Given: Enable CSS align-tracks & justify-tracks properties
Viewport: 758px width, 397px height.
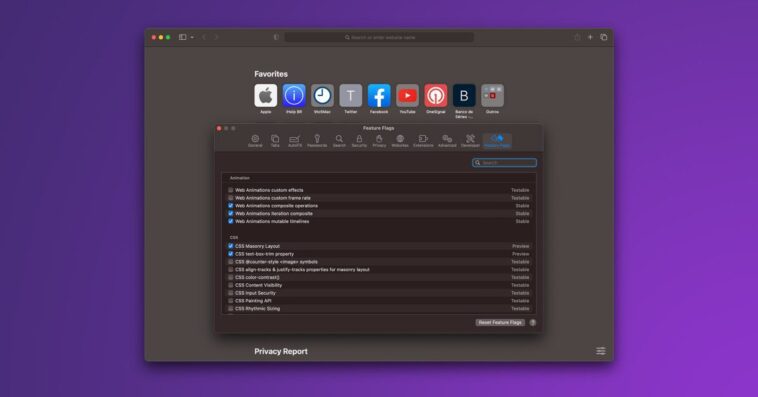Looking at the screenshot, I should coord(231,270).
